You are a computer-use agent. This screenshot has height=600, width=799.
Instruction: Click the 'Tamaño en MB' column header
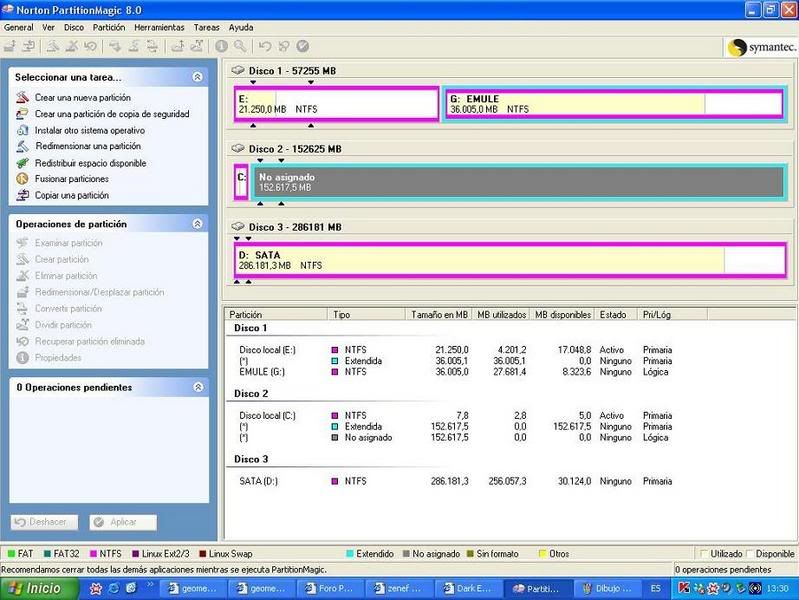tap(439, 314)
